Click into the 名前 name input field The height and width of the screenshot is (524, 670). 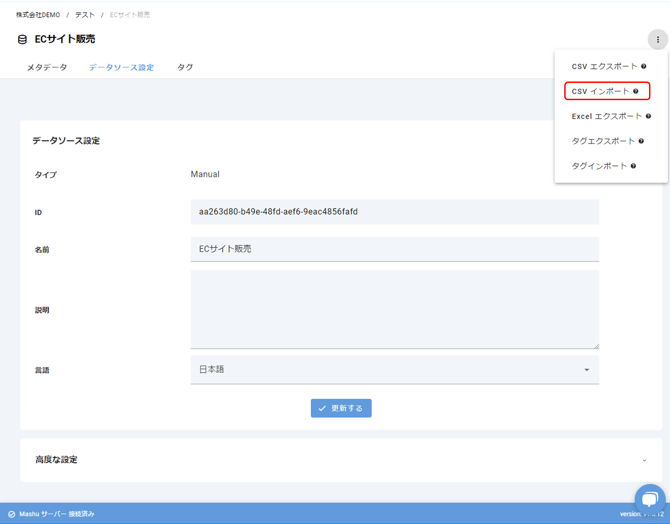394,249
